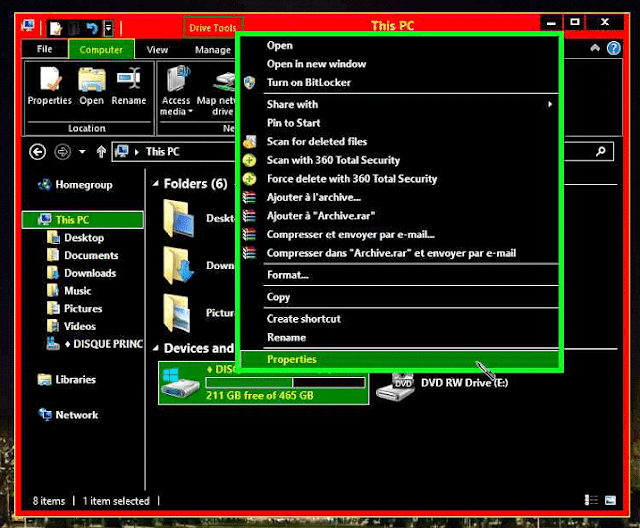Click the search magnifier icon
This screenshot has height=528, width=640.
(x=600, y=152)
